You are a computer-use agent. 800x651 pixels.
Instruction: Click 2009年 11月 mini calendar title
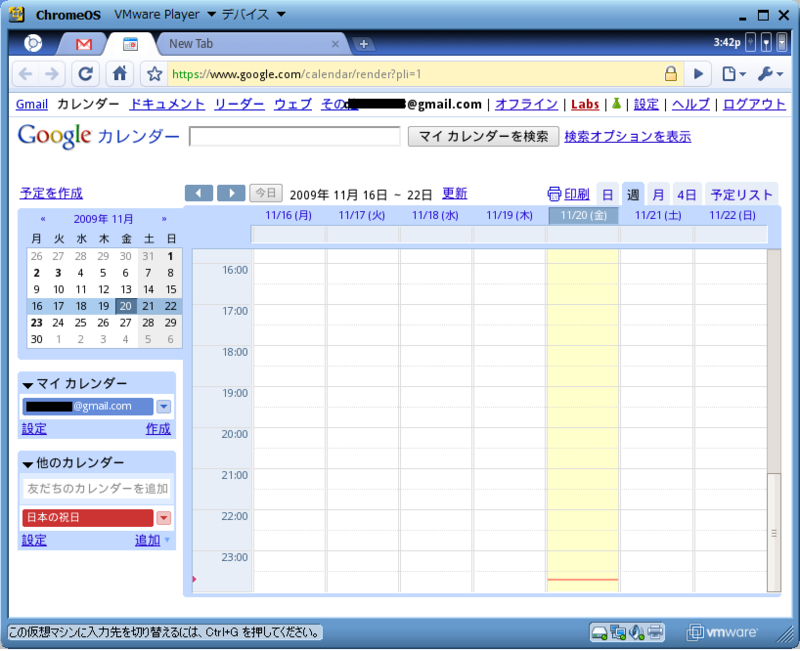(103, 219)
